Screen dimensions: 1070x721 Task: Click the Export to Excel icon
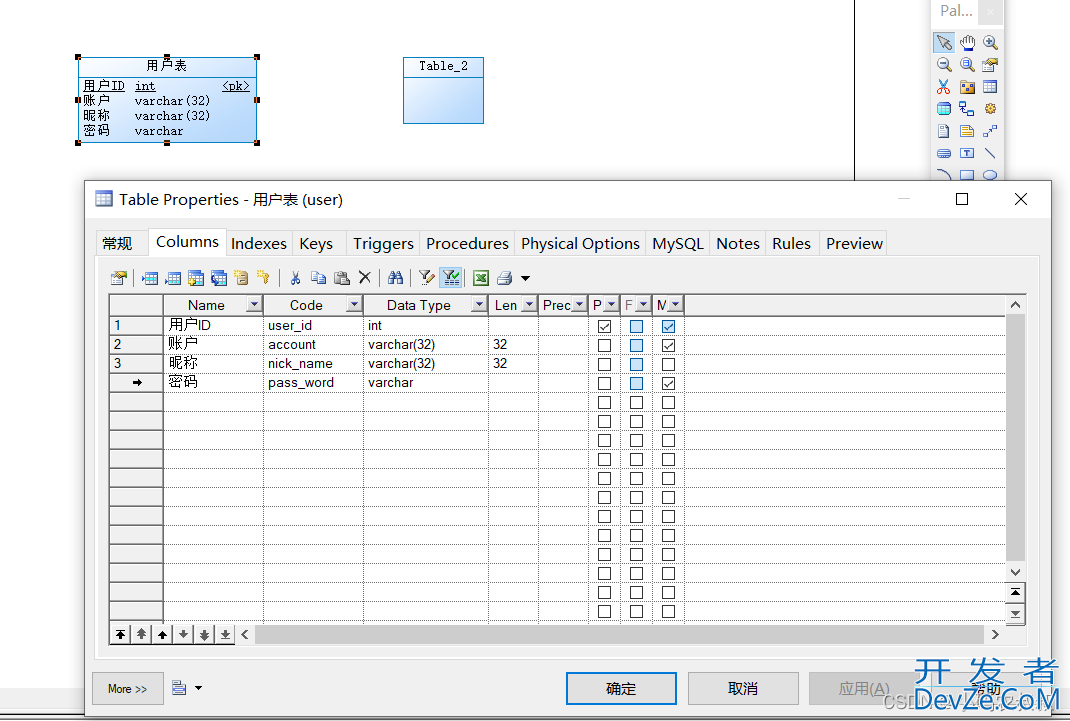coord(481,278)
